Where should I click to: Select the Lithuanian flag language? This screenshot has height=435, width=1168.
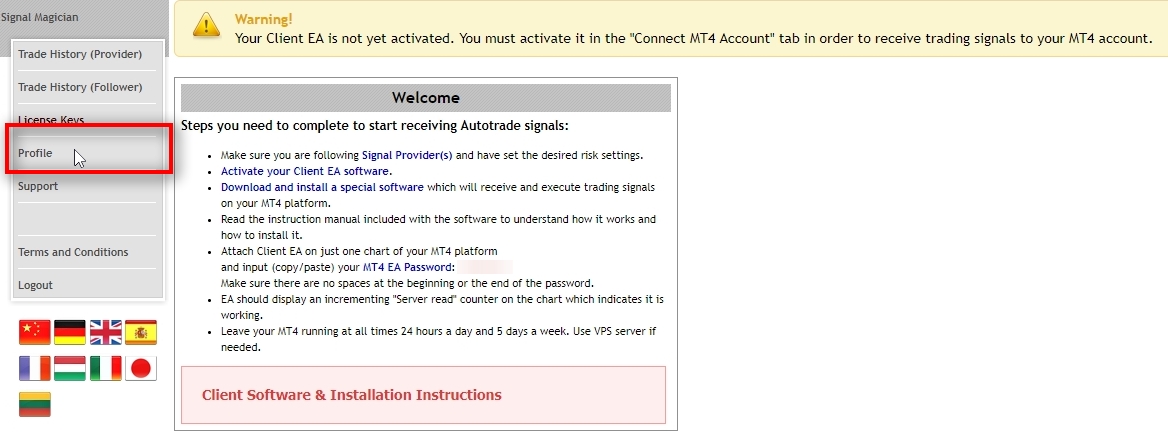[35, 404]
